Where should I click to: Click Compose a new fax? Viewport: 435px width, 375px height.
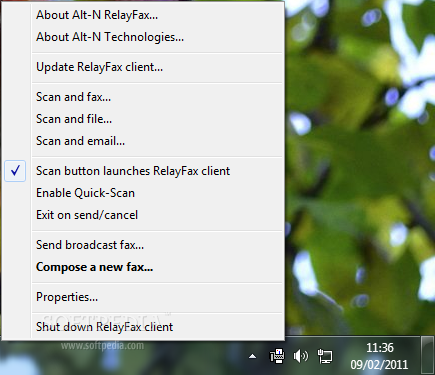tap(158, 267)
